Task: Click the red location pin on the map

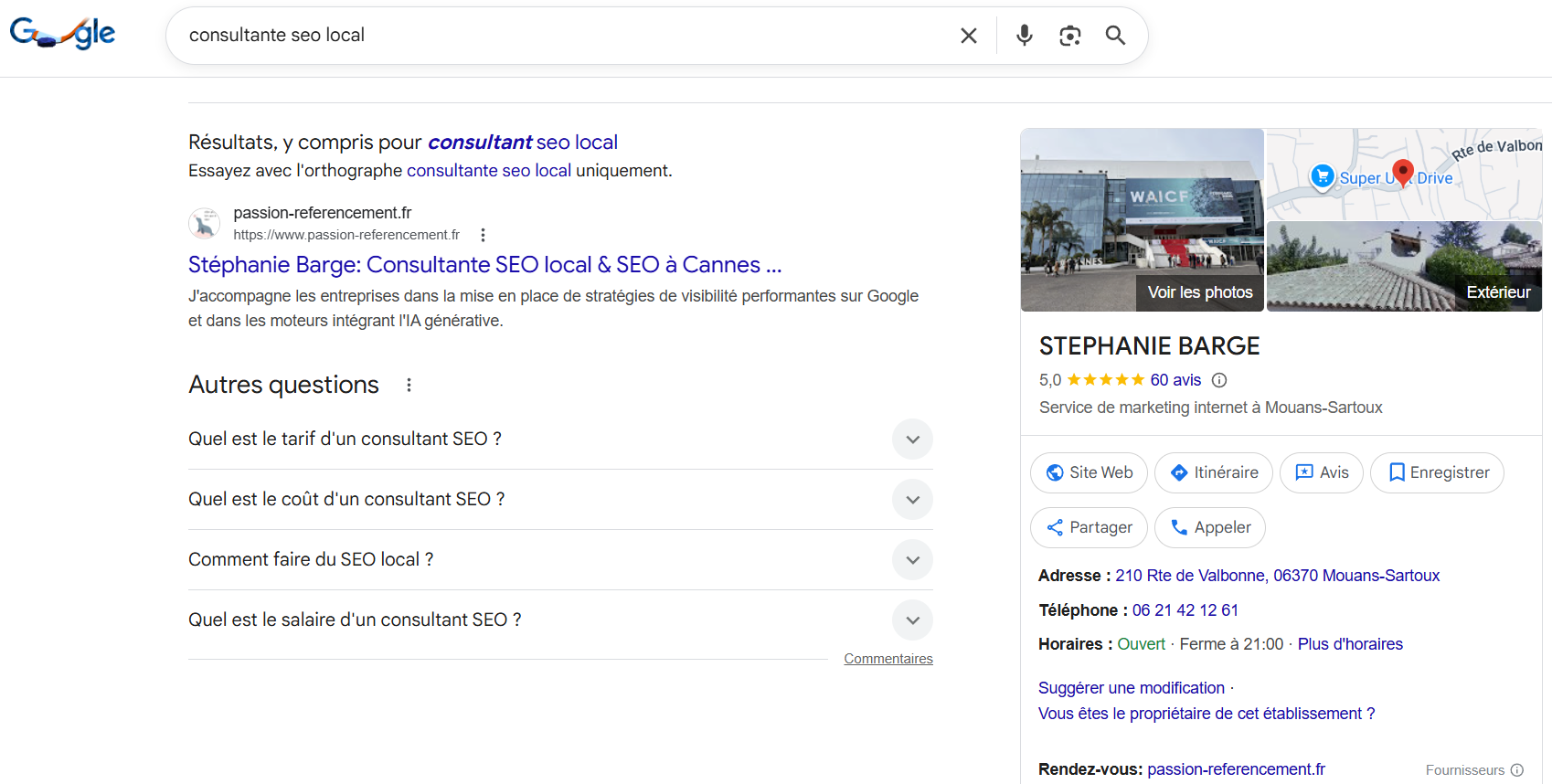Action: point(1403,172)
